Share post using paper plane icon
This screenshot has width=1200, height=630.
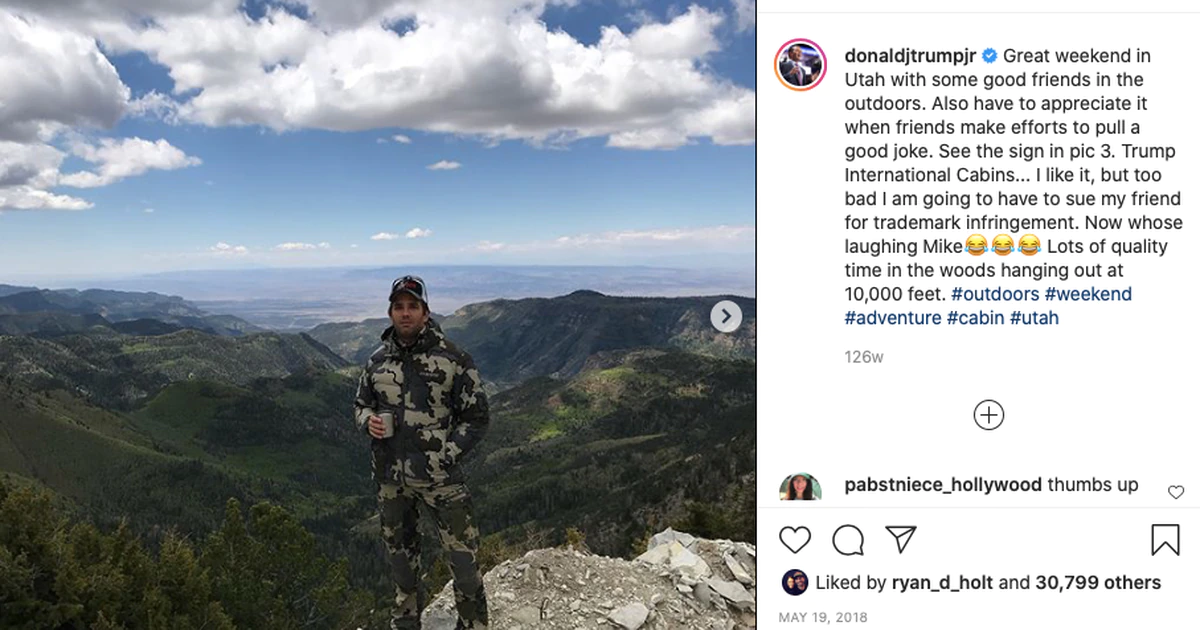(901, 540)
